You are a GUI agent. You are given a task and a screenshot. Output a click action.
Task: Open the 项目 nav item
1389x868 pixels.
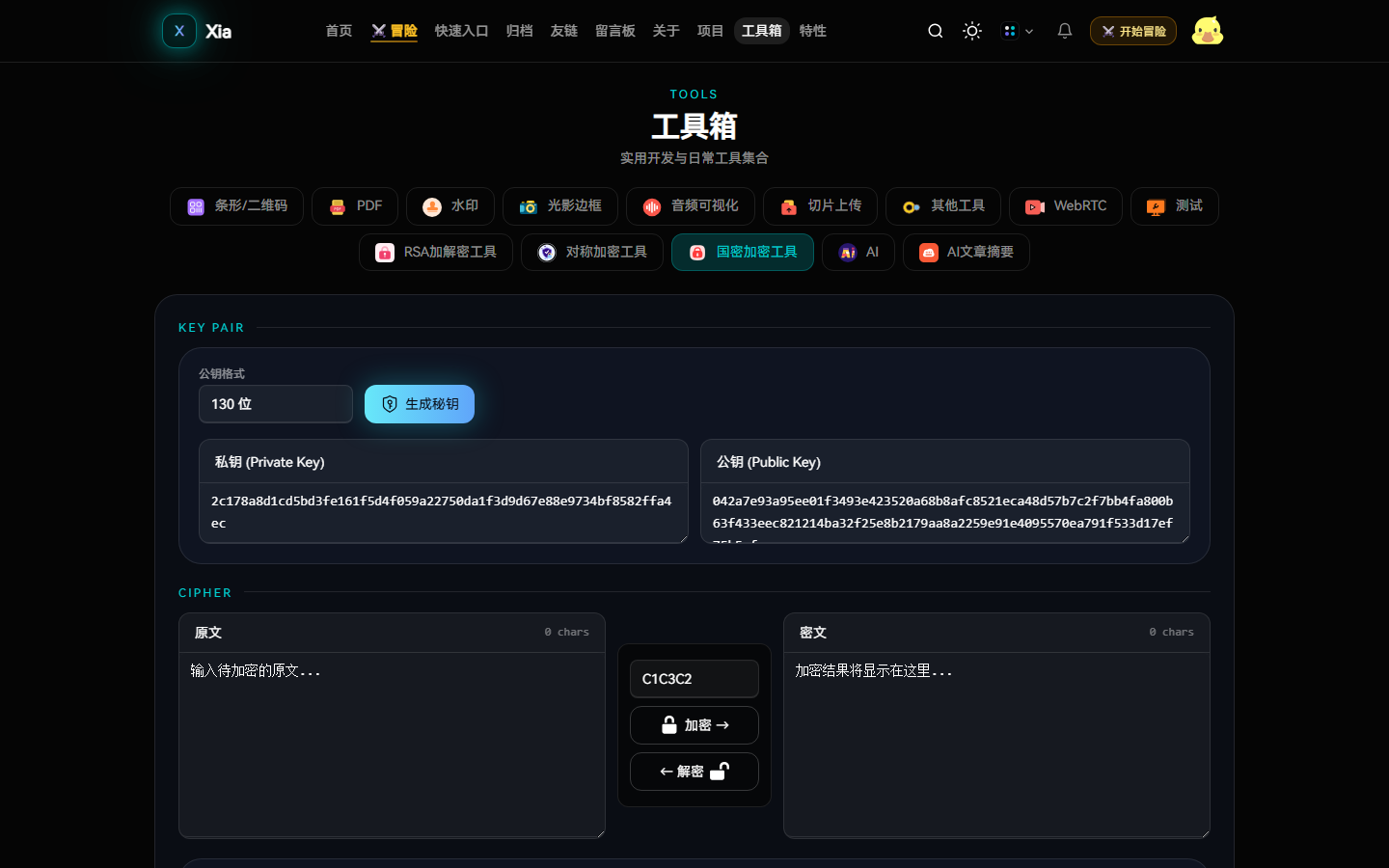[x=710, y=31]
